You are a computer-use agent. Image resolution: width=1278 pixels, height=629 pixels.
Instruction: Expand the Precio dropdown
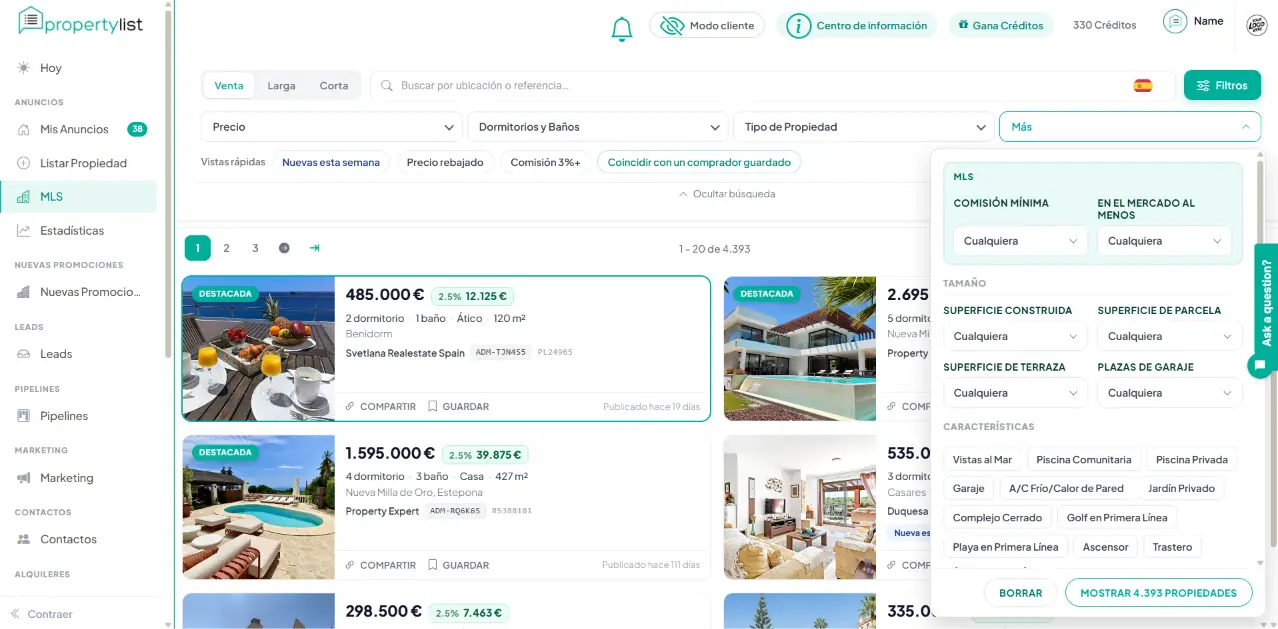pyautogui.click(x=331, y=127)
